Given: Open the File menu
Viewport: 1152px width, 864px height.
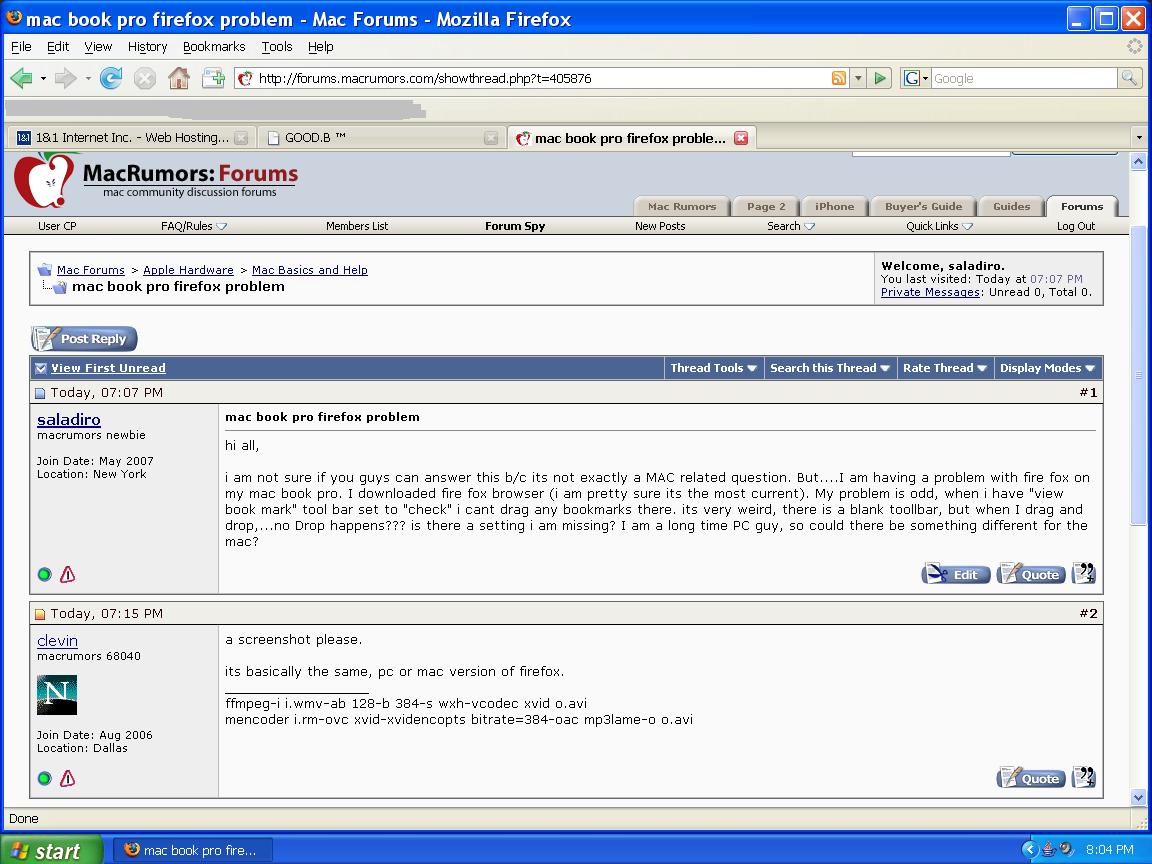Looking at the screenshot, I should 21,46.
